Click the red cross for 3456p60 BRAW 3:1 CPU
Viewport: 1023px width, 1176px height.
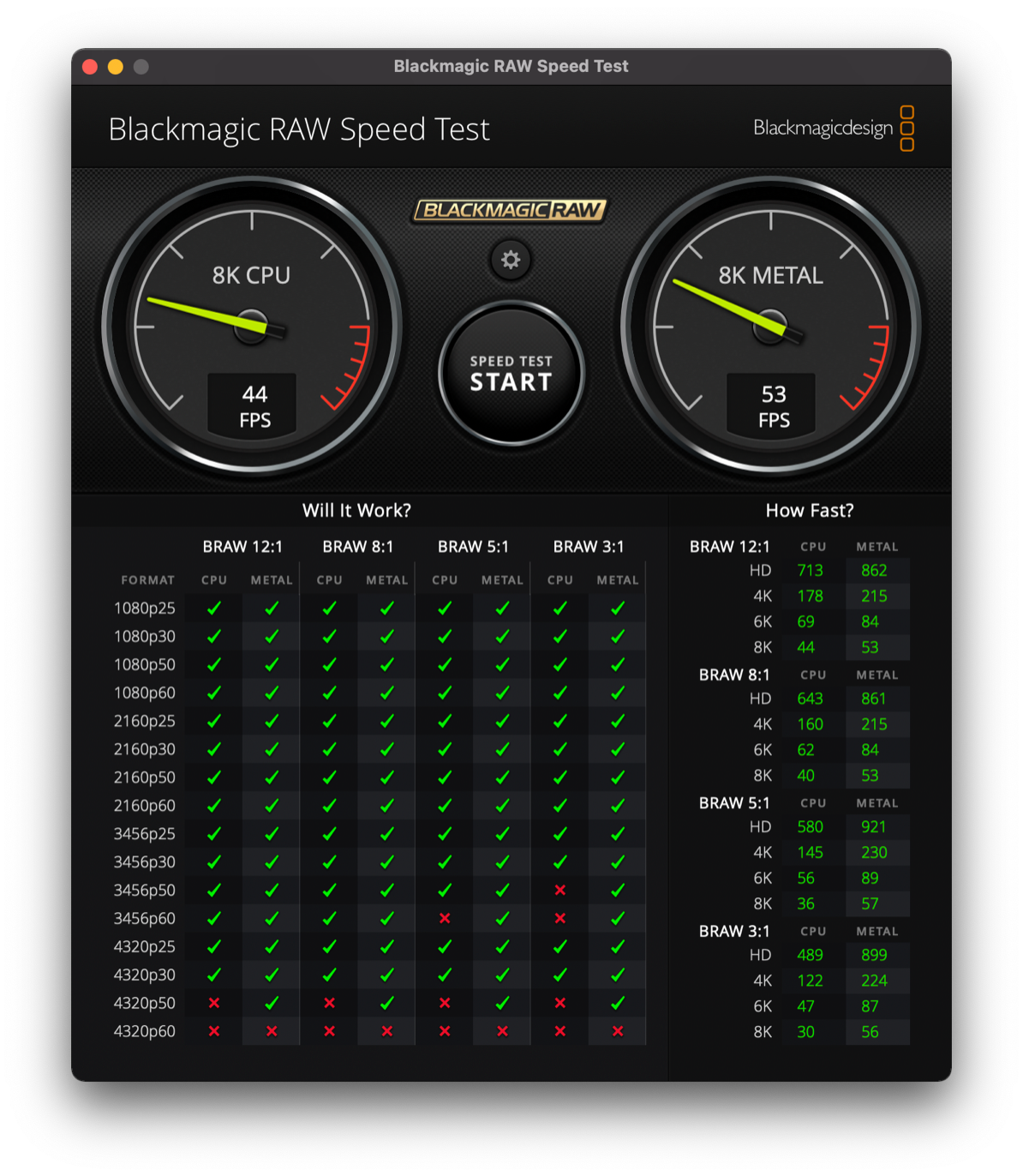[560, 918]
